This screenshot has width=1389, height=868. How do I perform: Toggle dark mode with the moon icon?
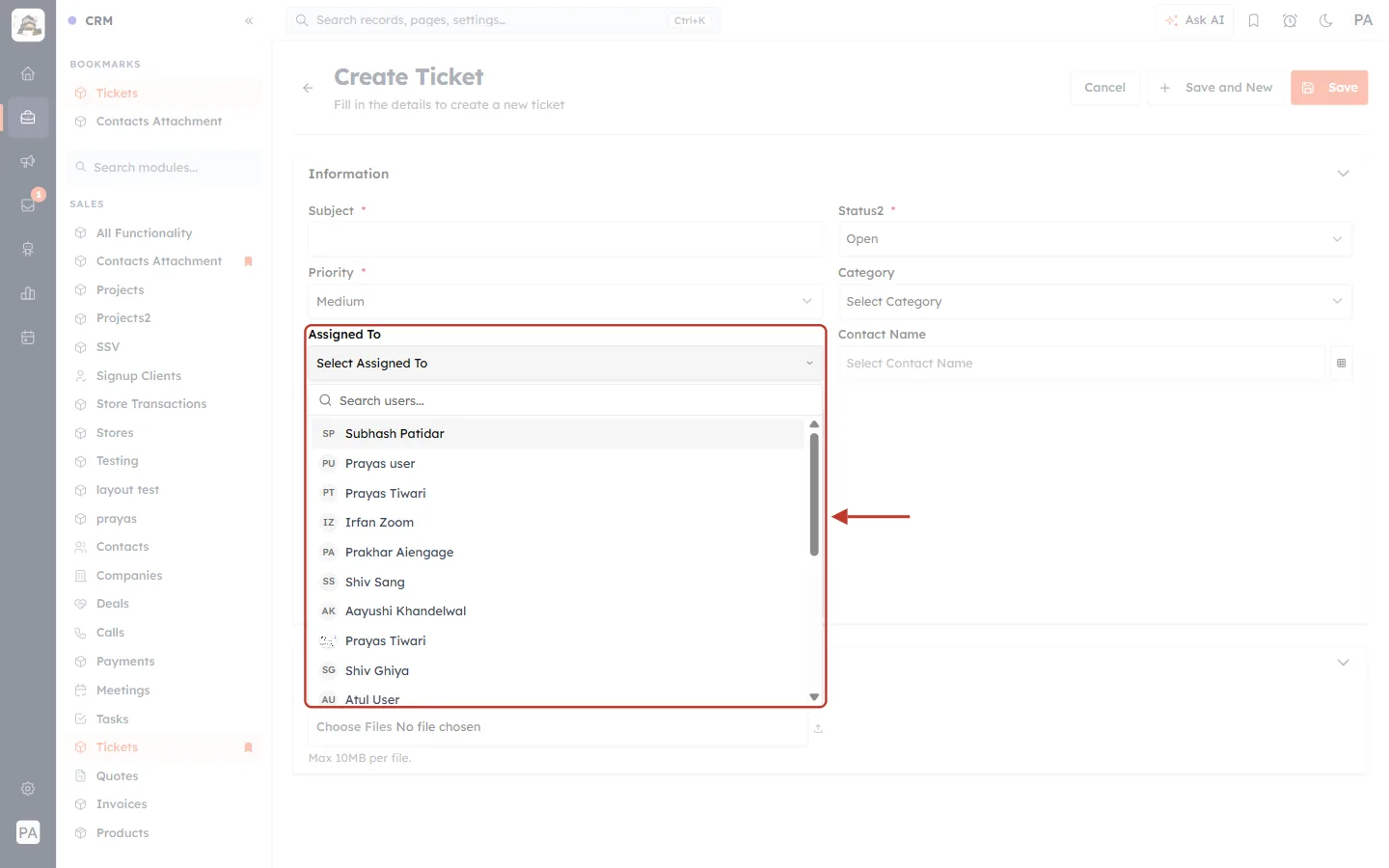coord(1326,20)
